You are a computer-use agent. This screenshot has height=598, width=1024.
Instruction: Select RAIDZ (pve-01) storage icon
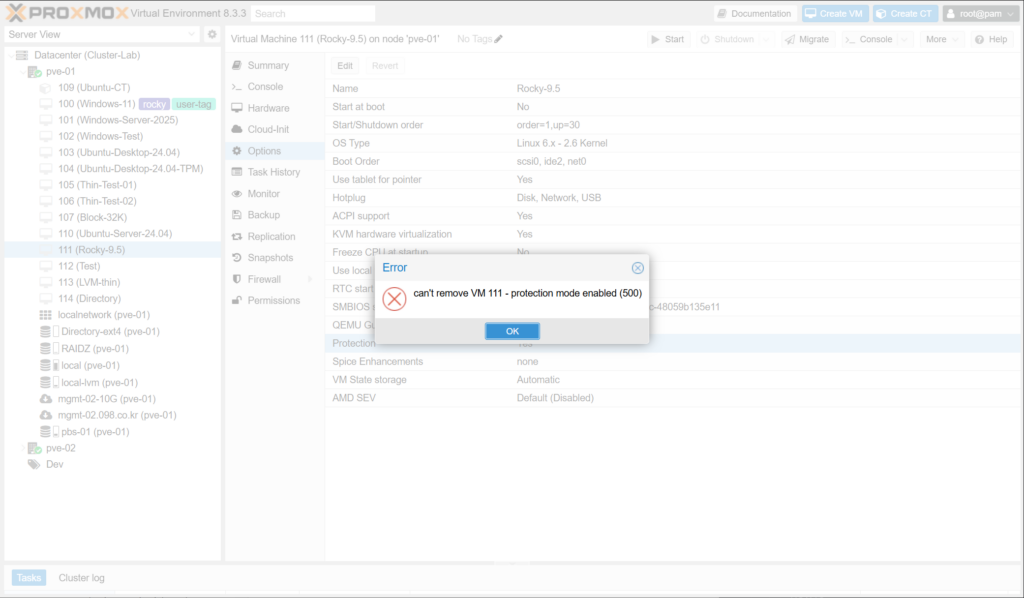(45, 349)
